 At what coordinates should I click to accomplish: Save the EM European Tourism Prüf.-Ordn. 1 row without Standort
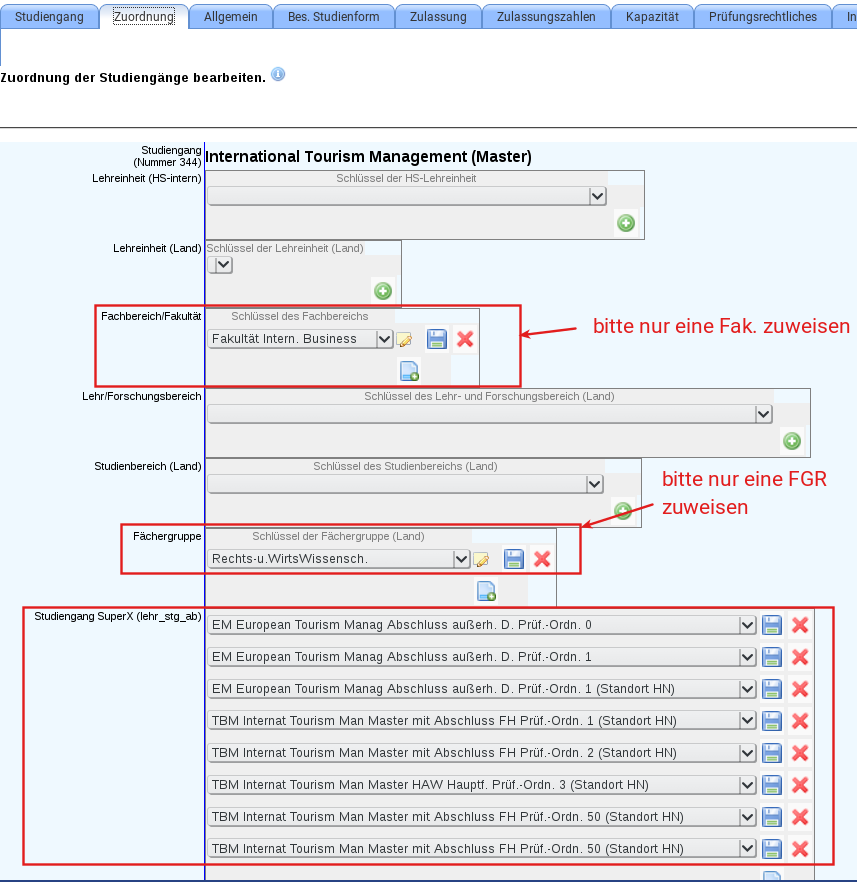click(x=772, y=657)
